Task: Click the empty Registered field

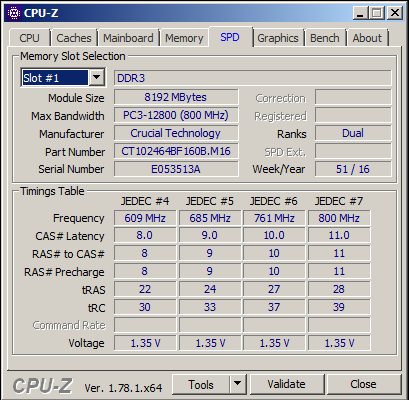Action: 353,115
